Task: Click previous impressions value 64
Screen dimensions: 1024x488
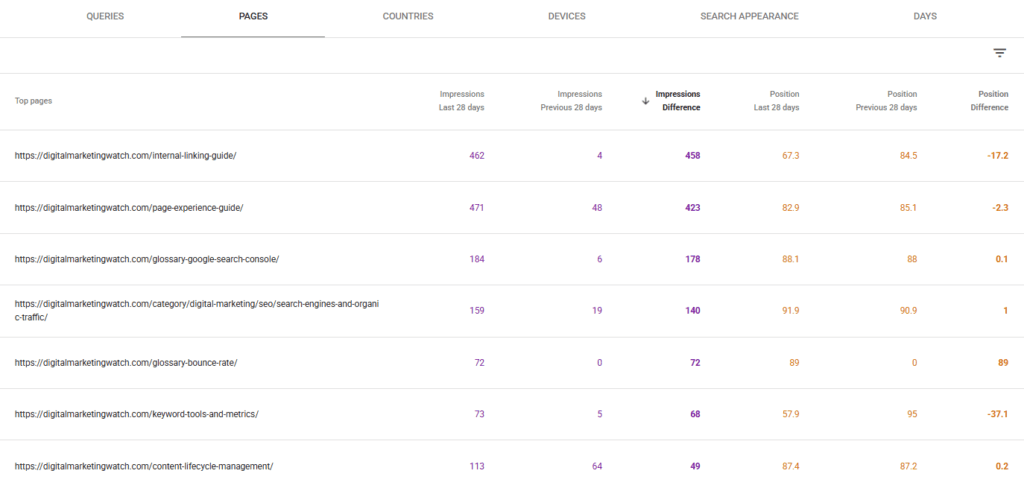Action: click(597, 466)
